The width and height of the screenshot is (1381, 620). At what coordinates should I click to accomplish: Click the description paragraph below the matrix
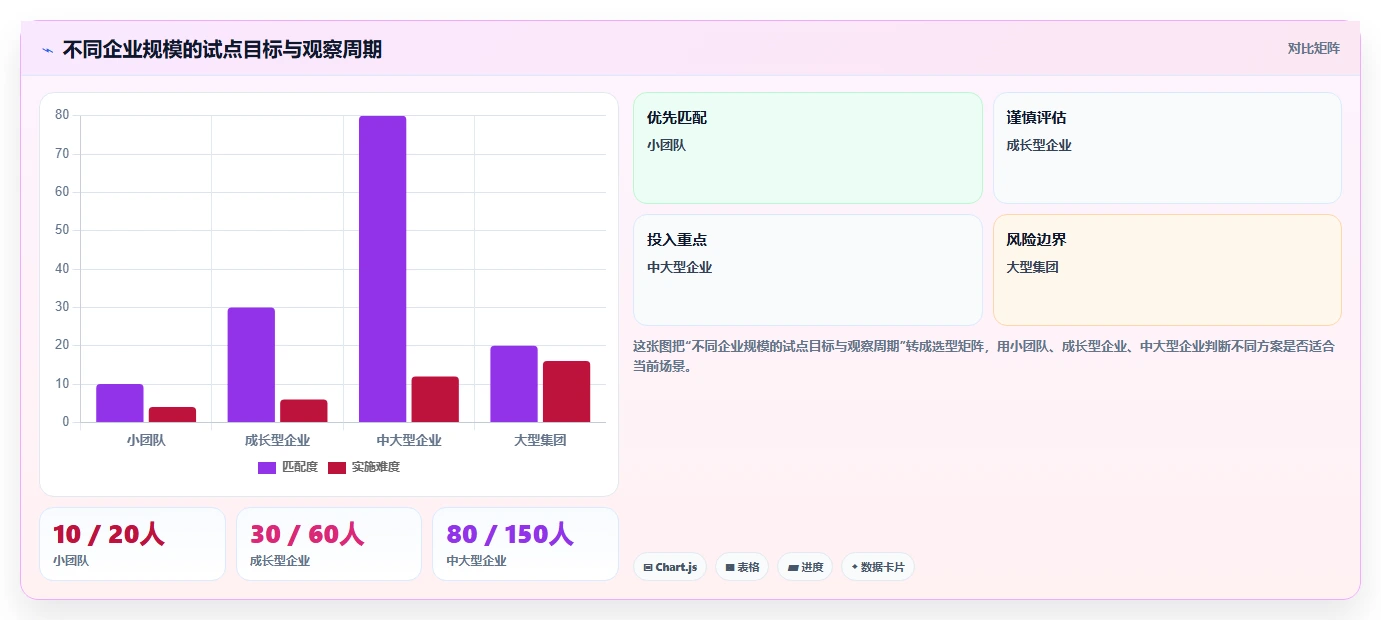point(985,356)
